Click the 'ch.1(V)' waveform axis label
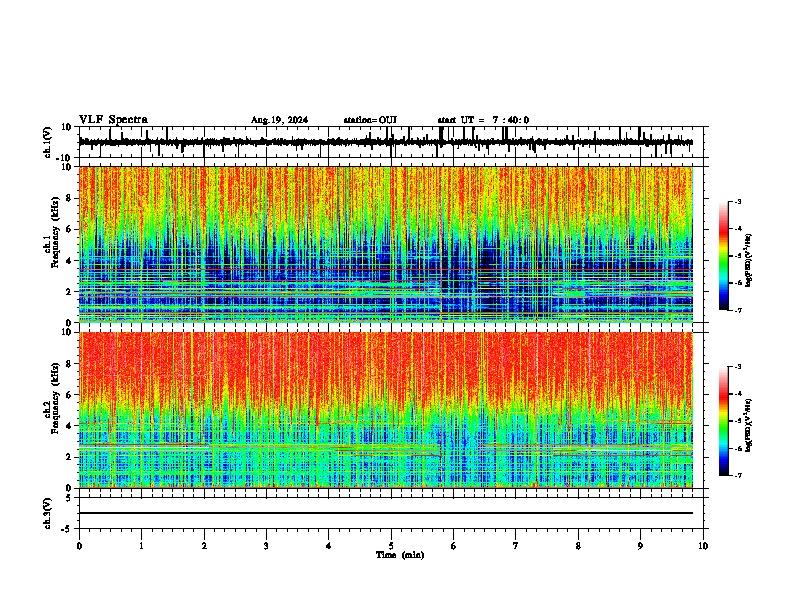Screen dimensions: 792x612 tap(48, 142)
